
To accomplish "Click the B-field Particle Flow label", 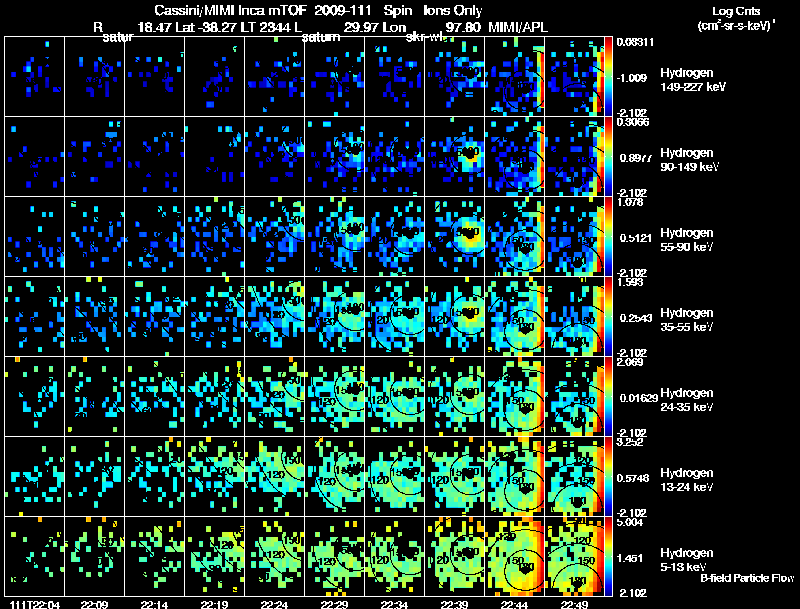I will tap(747, 578).
